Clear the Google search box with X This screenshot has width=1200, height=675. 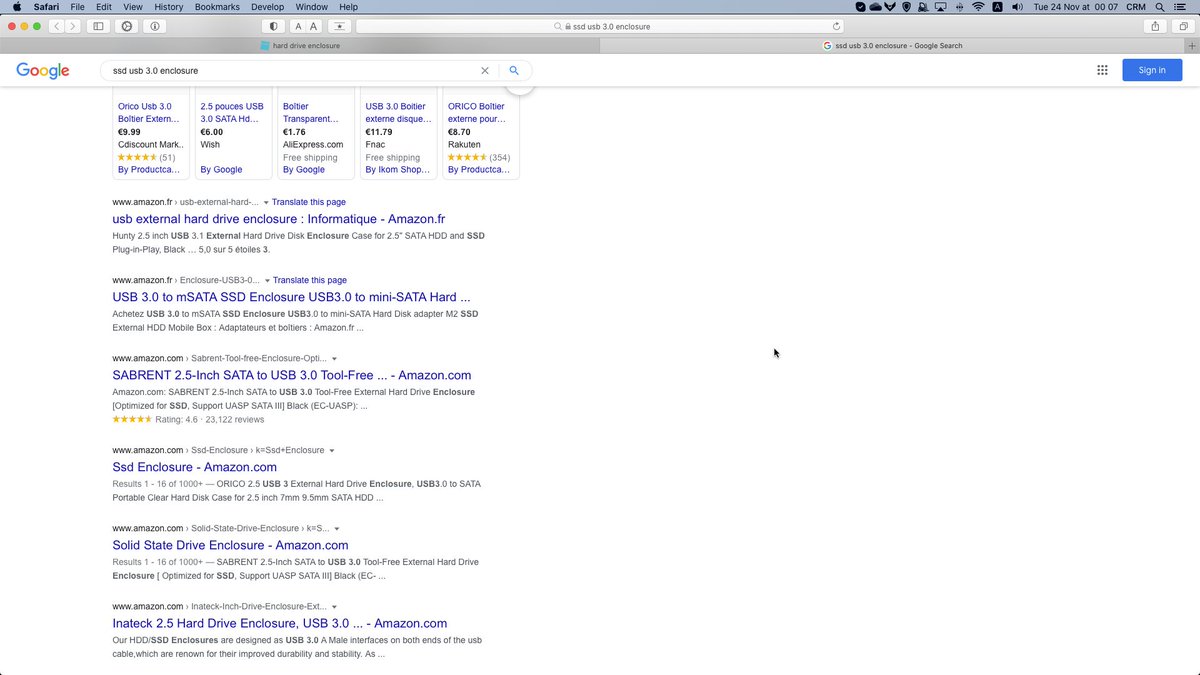[x=485, y=71]
